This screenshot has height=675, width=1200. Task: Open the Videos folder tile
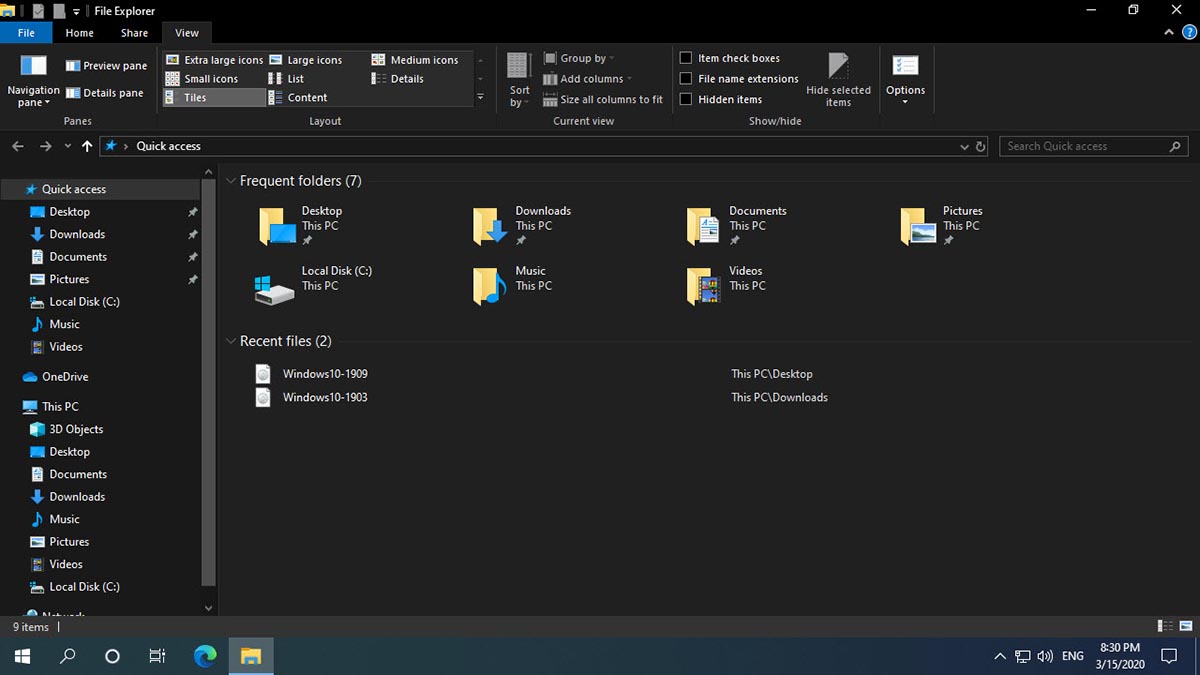click(726, 286)
